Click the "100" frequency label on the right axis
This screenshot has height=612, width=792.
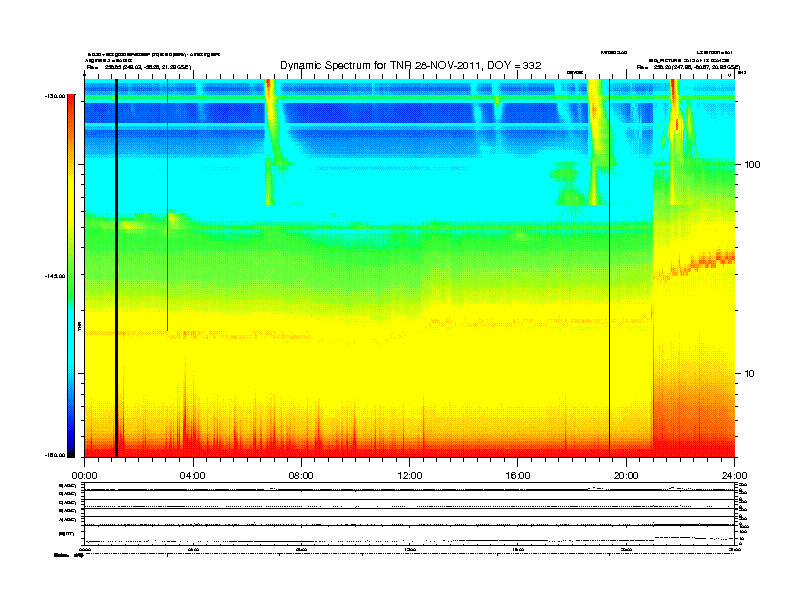(752, 165)
